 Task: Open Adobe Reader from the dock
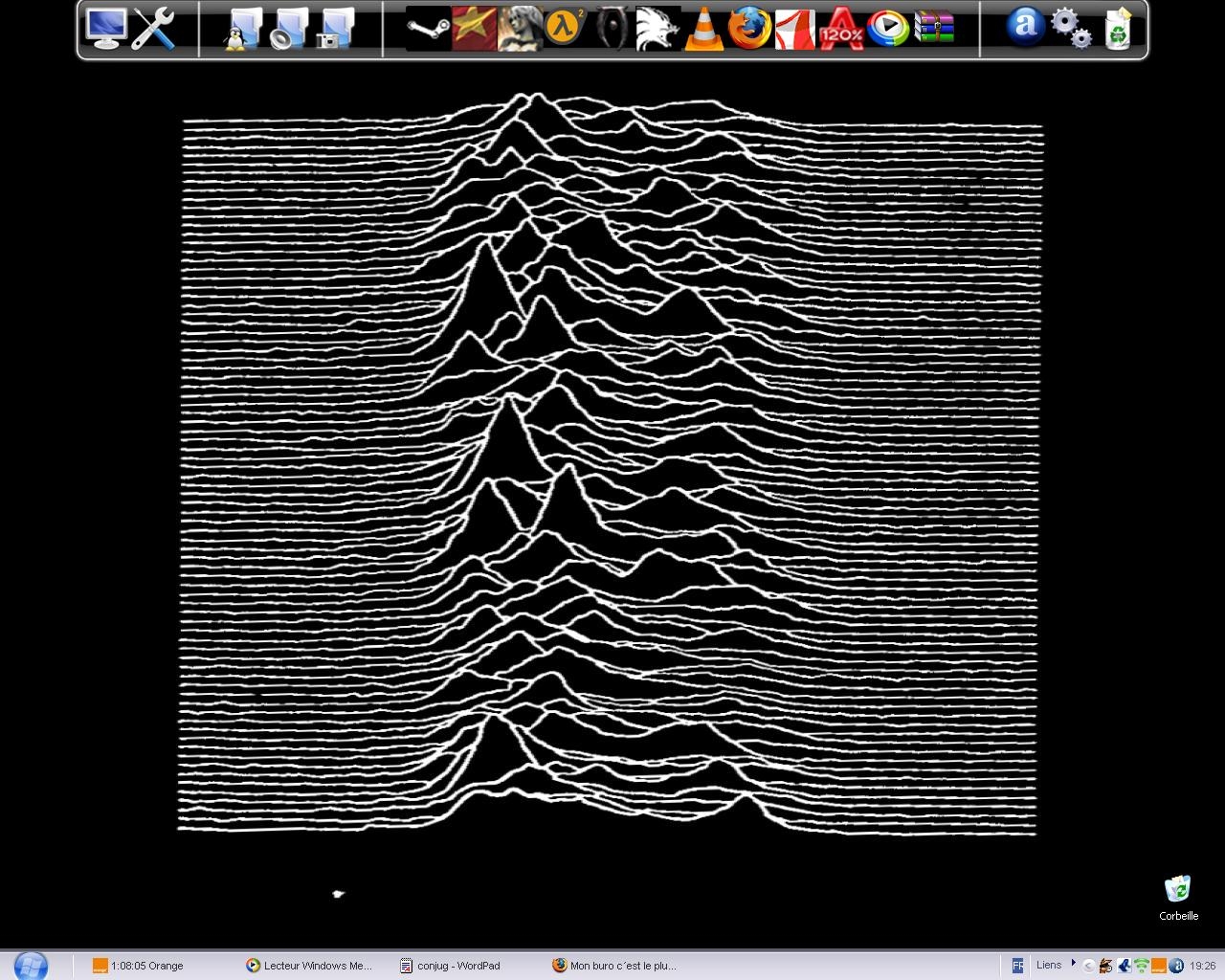(796, 29)
